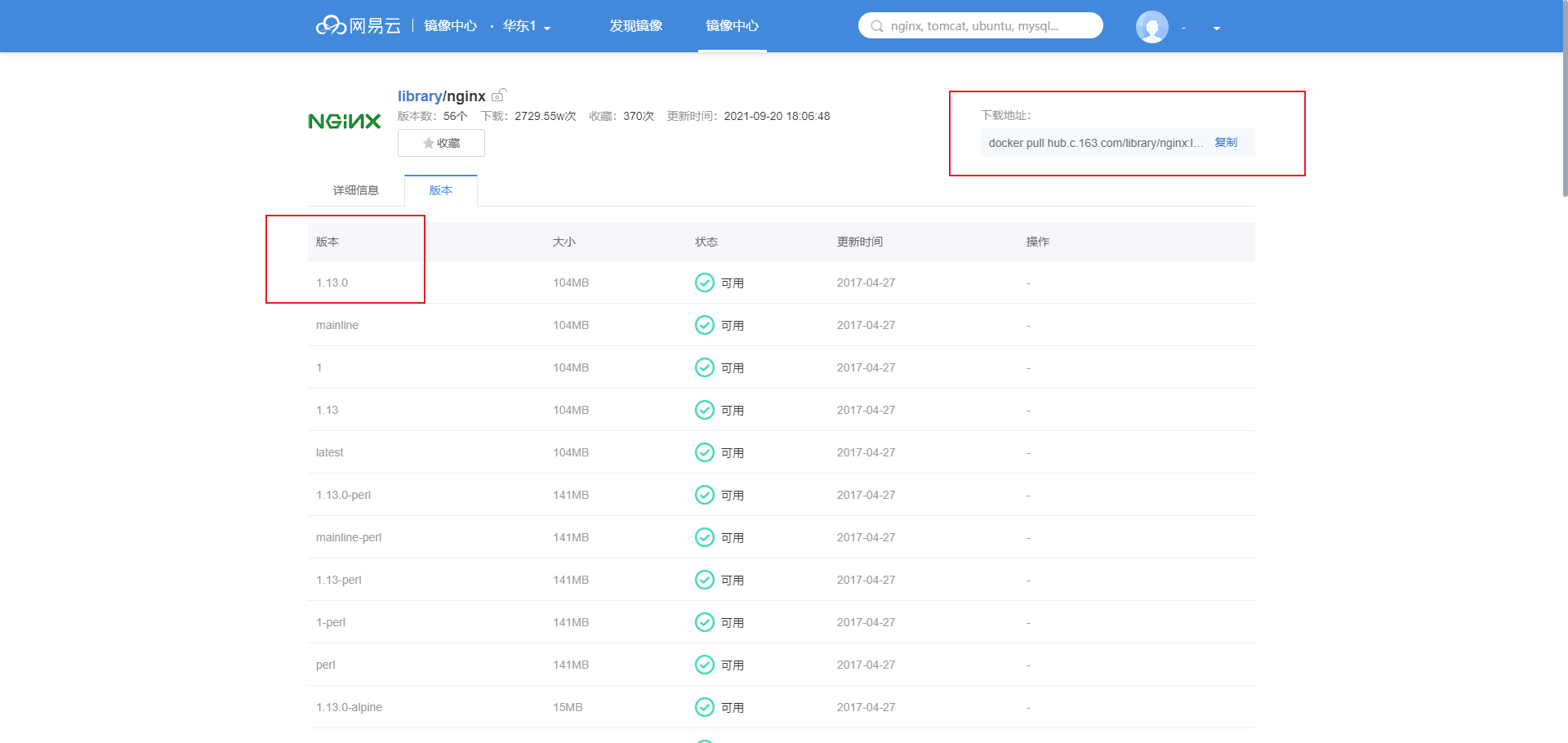Click the status check icon for 1-perl

[704, 622]
